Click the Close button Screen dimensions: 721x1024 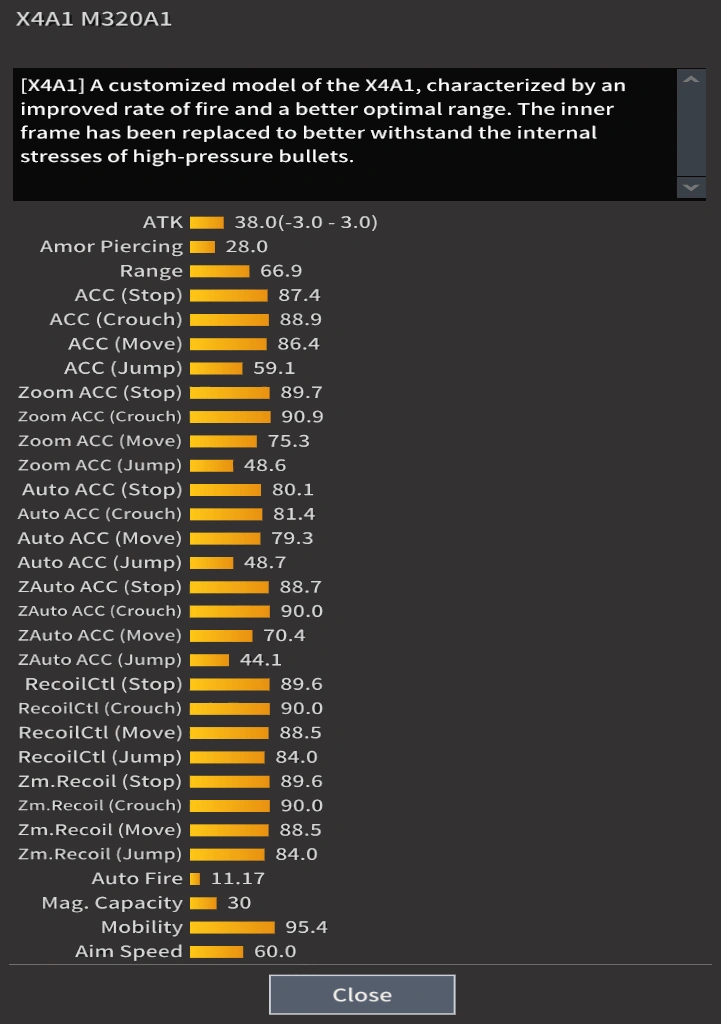pos(362,994)
